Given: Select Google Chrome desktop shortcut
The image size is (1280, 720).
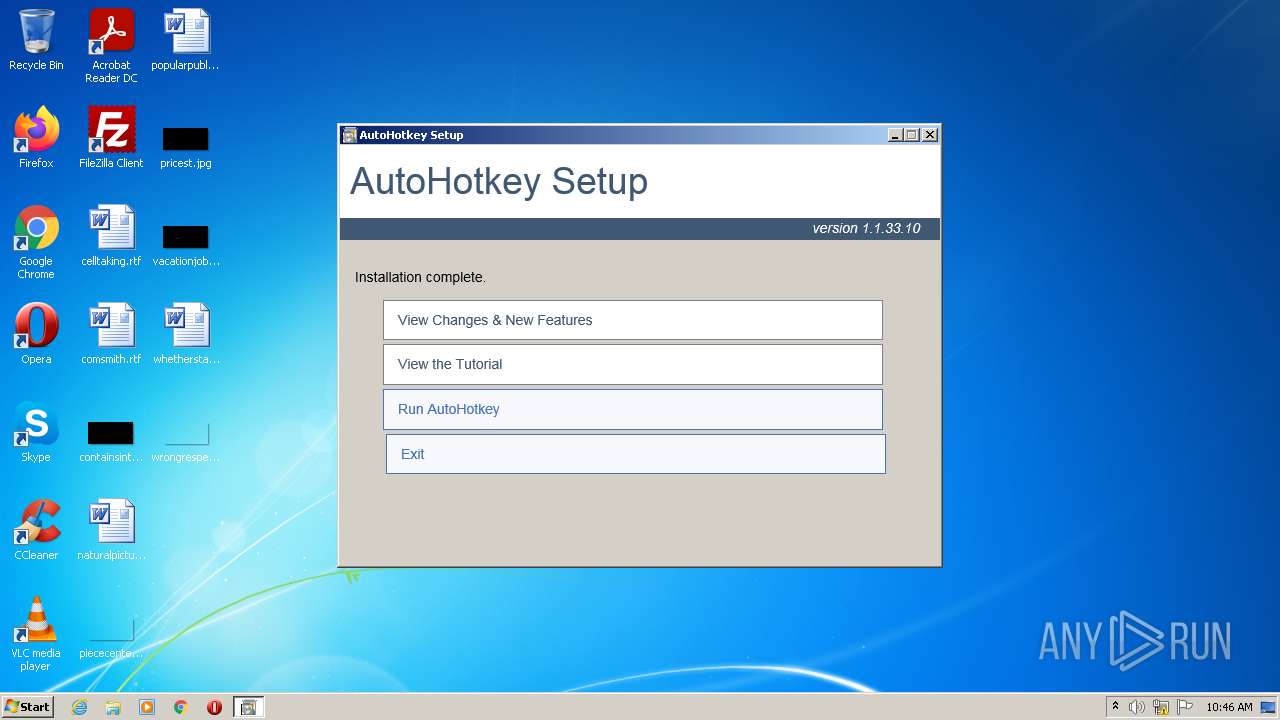Looking at the screenshot, I should [x=36, y=242].
